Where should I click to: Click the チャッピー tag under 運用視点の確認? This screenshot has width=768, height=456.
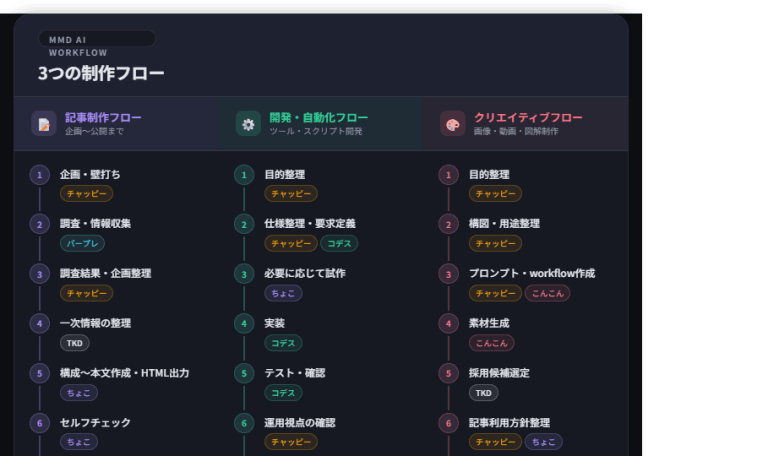(291, 442)
